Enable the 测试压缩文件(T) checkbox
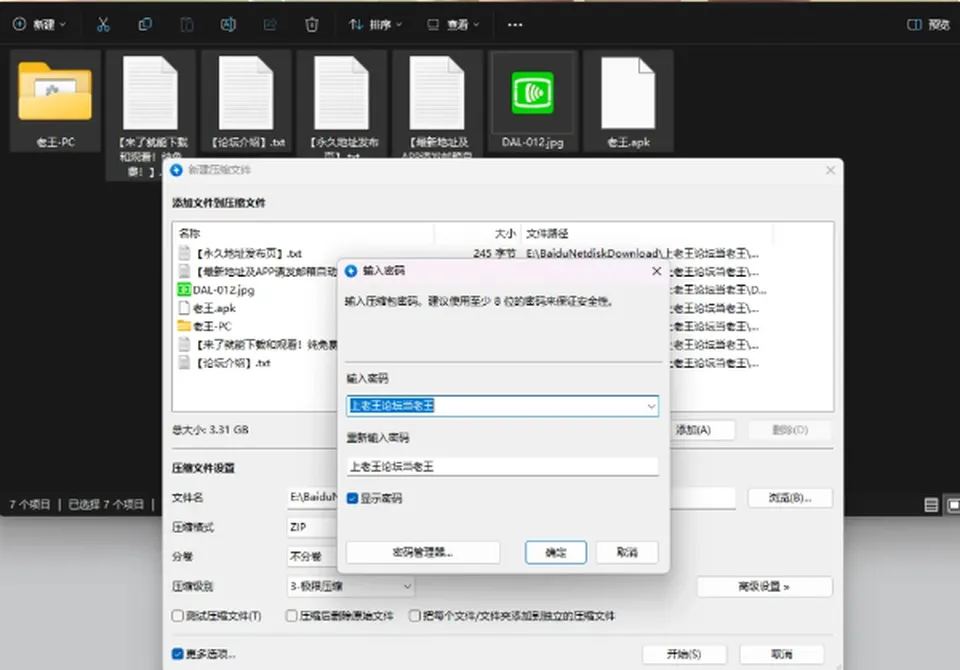Image resolution: width=960 pixels, height=670 pixels. point(178,615)
